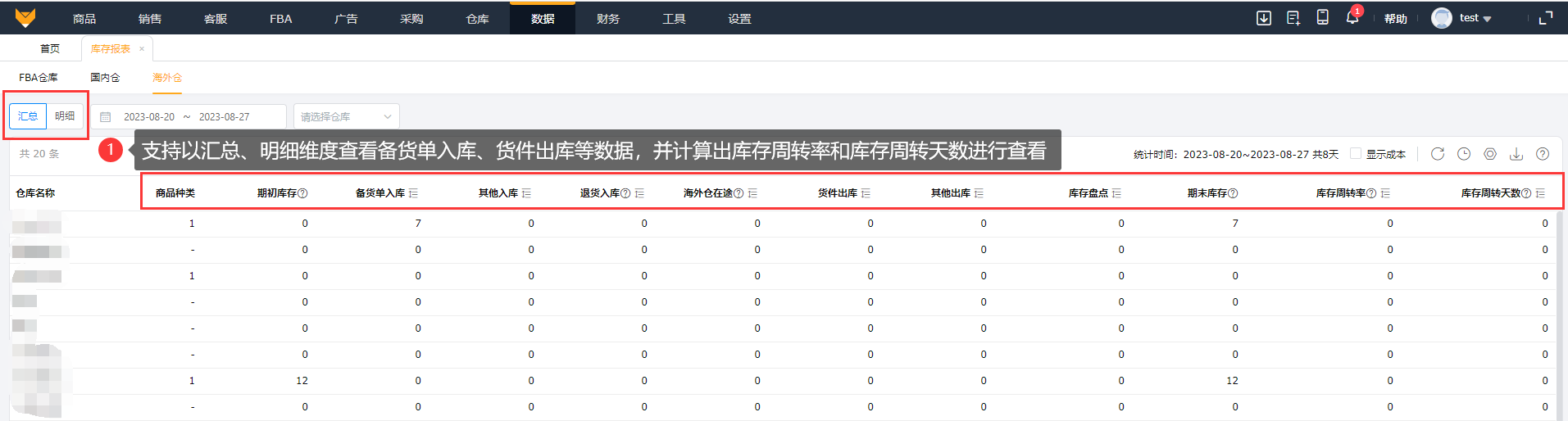Set end date 2023-08-27 field
Viewport: 1568px width, 421px height.
(x=225, y=117)
